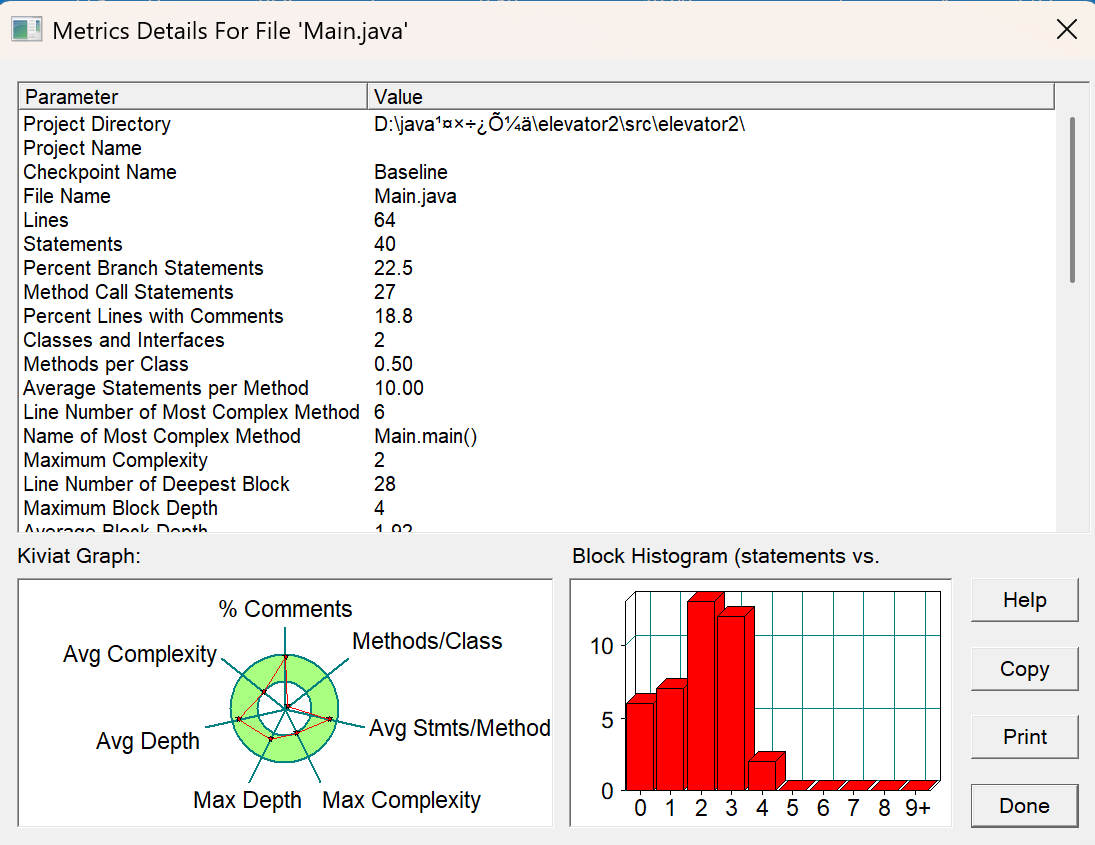This screenshot has width=1095, height=845.
Task: Click the Help button
Action: click(x=1024, y=600)
